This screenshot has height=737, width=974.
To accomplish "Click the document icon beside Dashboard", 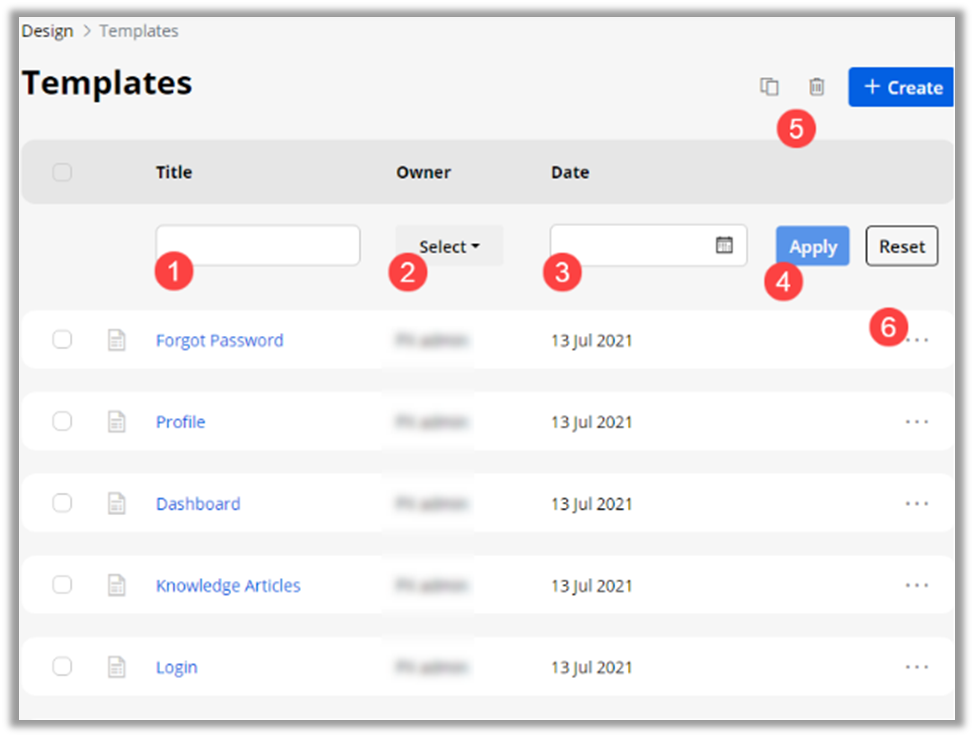I will [117, 503].
